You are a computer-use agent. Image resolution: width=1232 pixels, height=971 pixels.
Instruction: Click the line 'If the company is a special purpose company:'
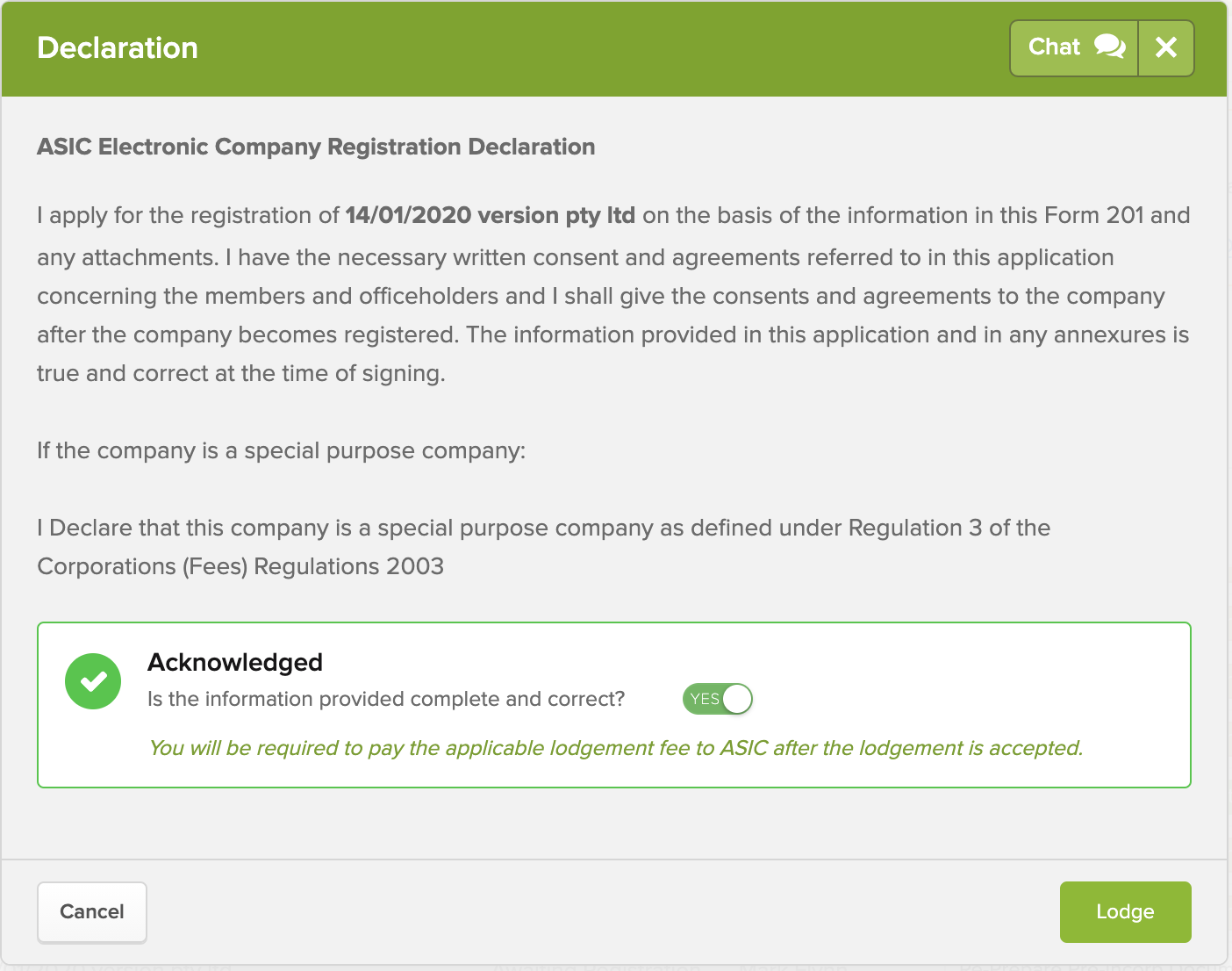281,450
